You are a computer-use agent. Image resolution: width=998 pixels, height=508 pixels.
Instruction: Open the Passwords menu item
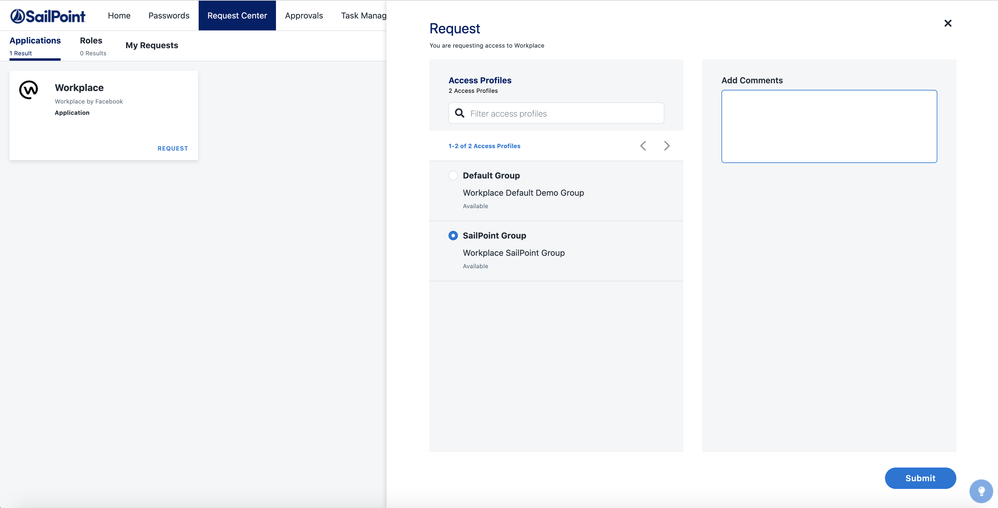tap(169, 16)
